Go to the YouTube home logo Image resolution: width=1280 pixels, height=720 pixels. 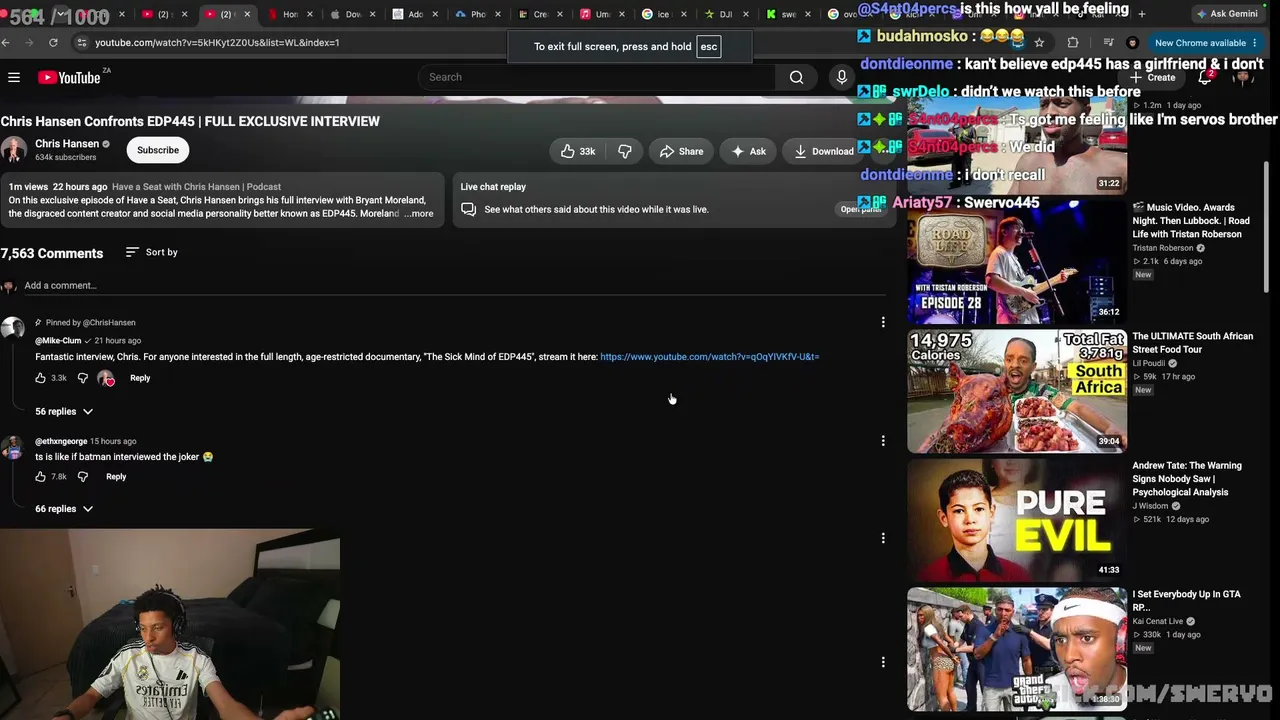click(69, 77)
